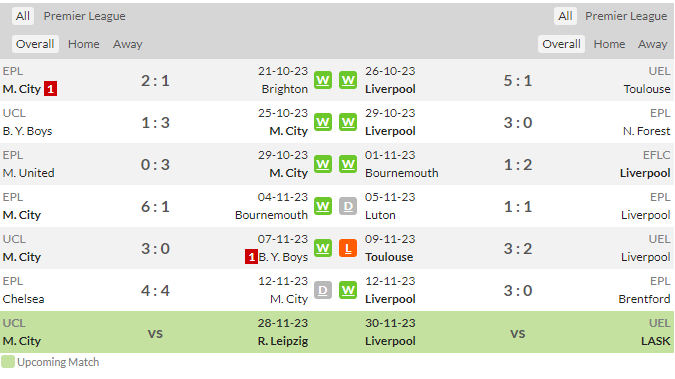Click the red card badge next to M. City
The width and height of the screenshot is (675, 379).
[x=50, y=89]
